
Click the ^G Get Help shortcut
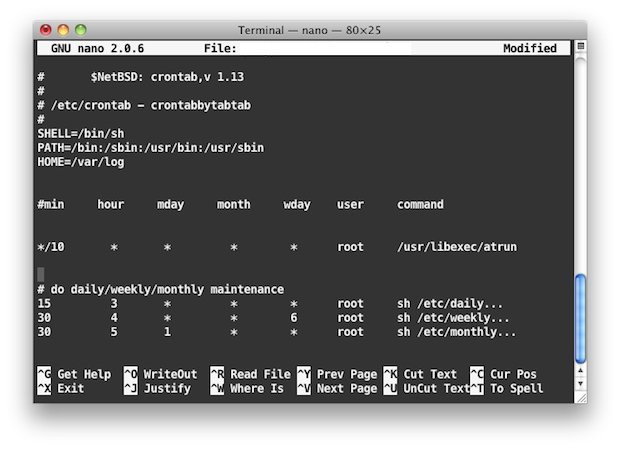click(74, 374)
